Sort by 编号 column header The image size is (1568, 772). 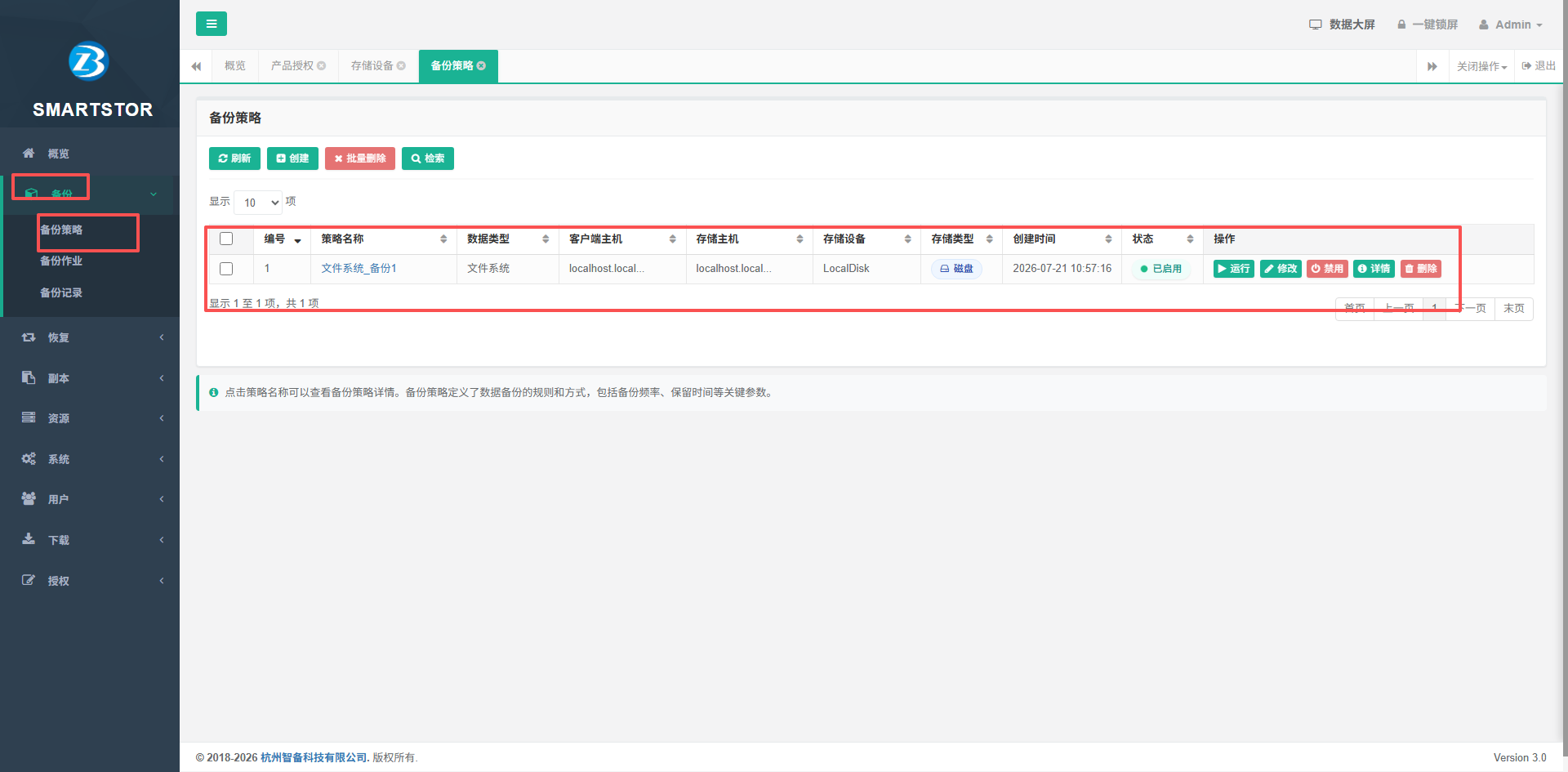point(283,239)
